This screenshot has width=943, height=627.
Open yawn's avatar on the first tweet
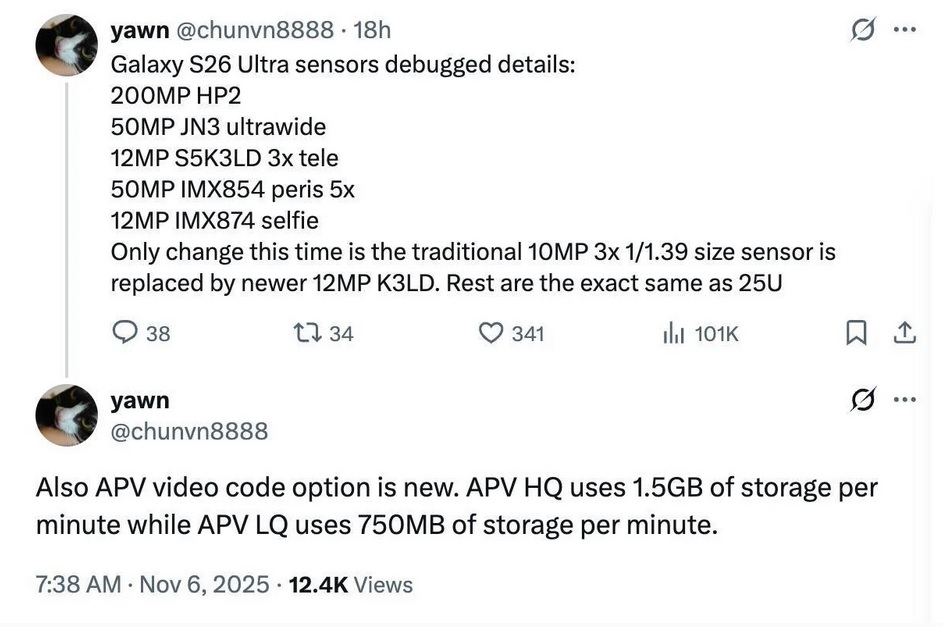[x=67, y=46]
